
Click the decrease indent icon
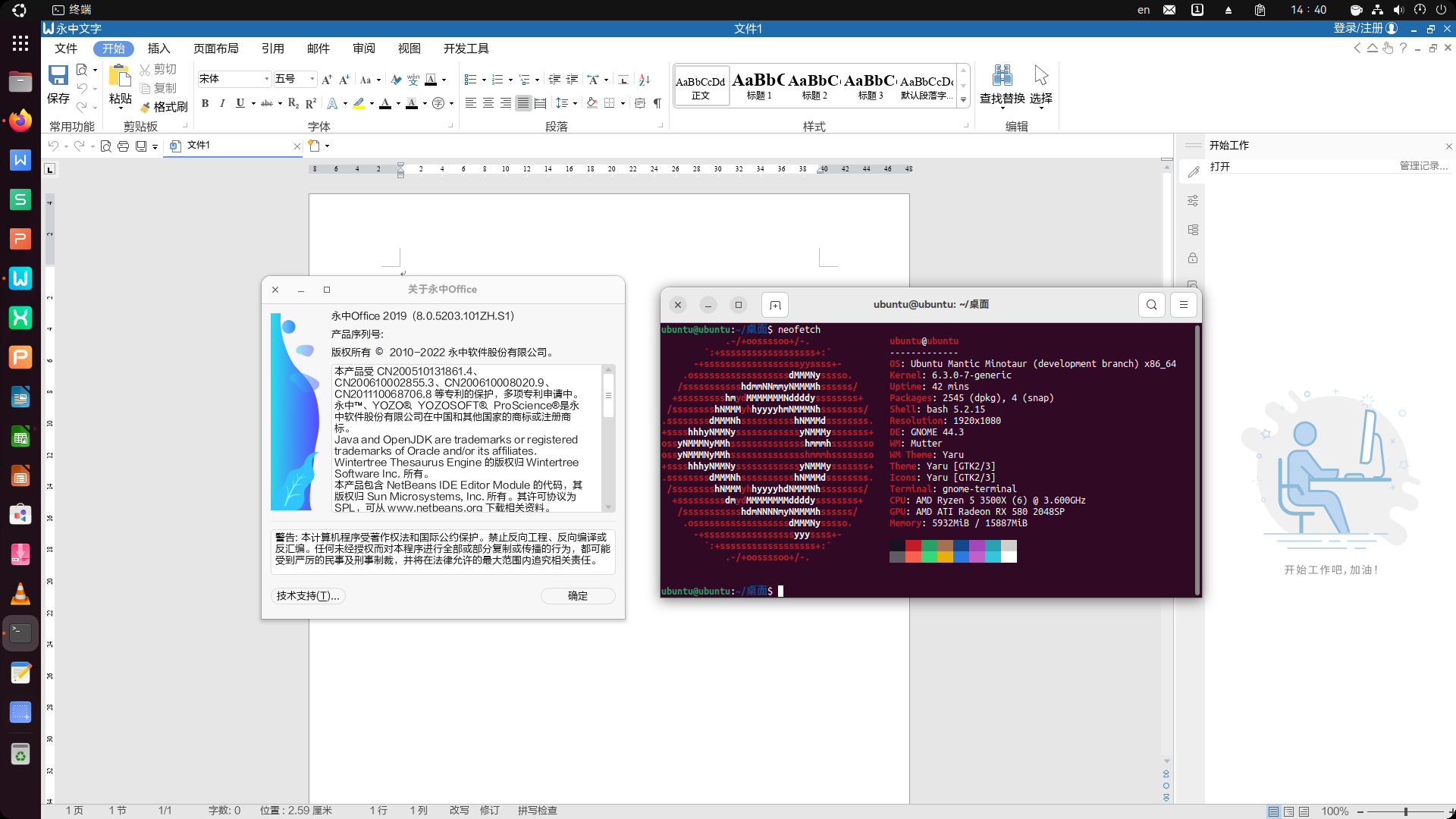pyautogui.click(x=554, y=80)
